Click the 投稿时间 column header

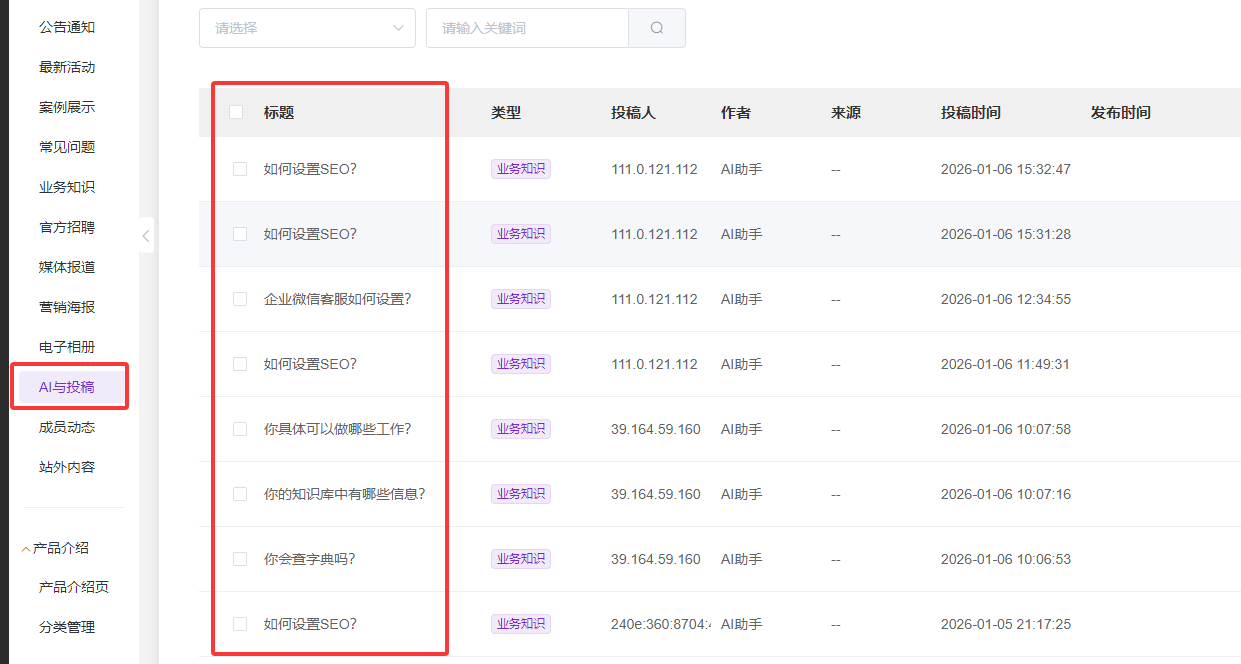pyautogui.click(x=970, y=113)
